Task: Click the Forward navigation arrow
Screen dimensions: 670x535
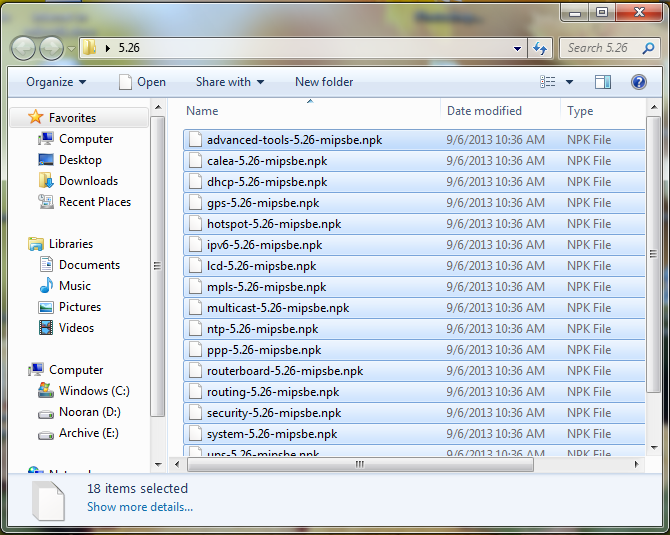Action: pyautogui.click(x=51, y=48)
